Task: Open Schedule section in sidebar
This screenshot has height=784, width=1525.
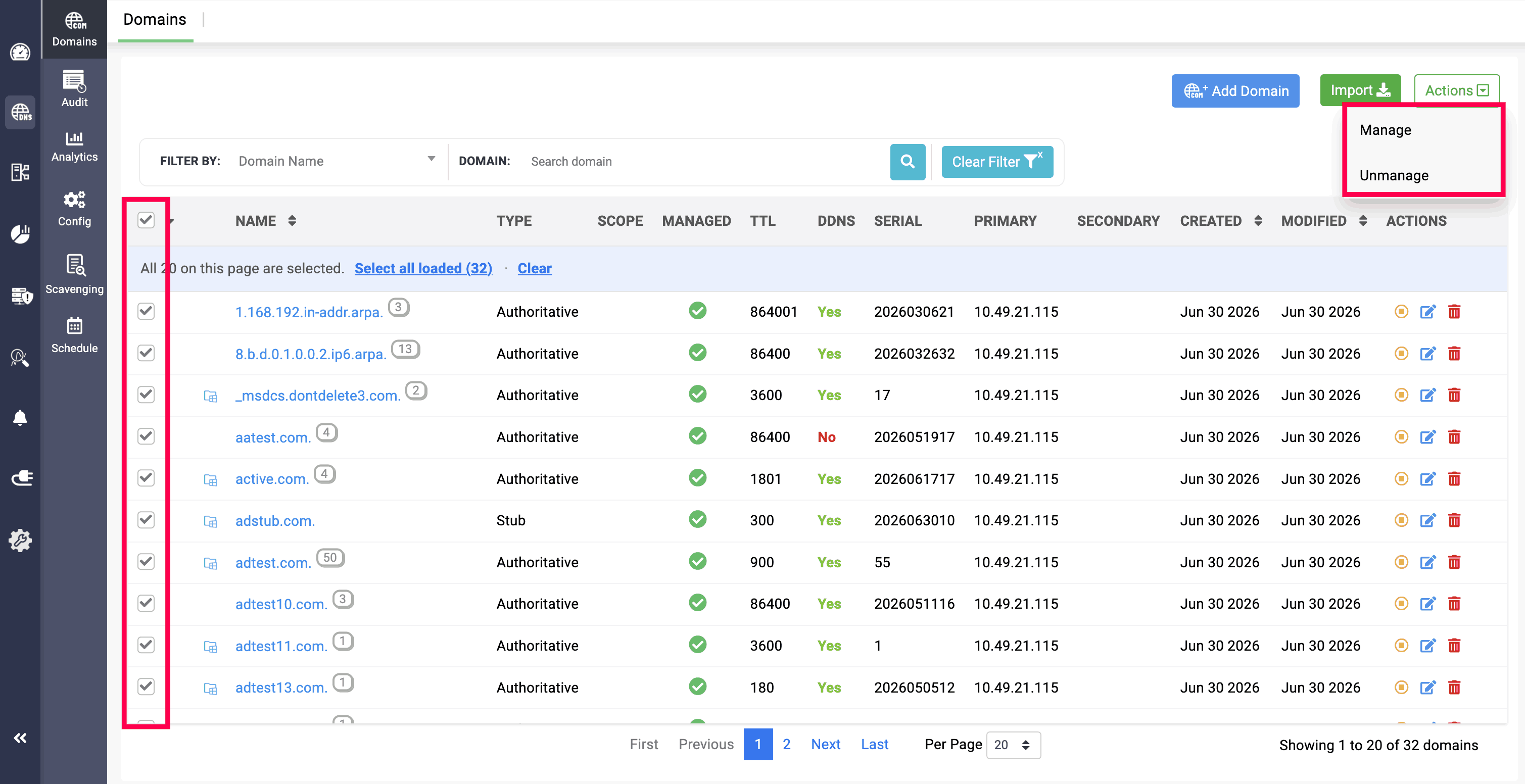Action: pos(74,335)
